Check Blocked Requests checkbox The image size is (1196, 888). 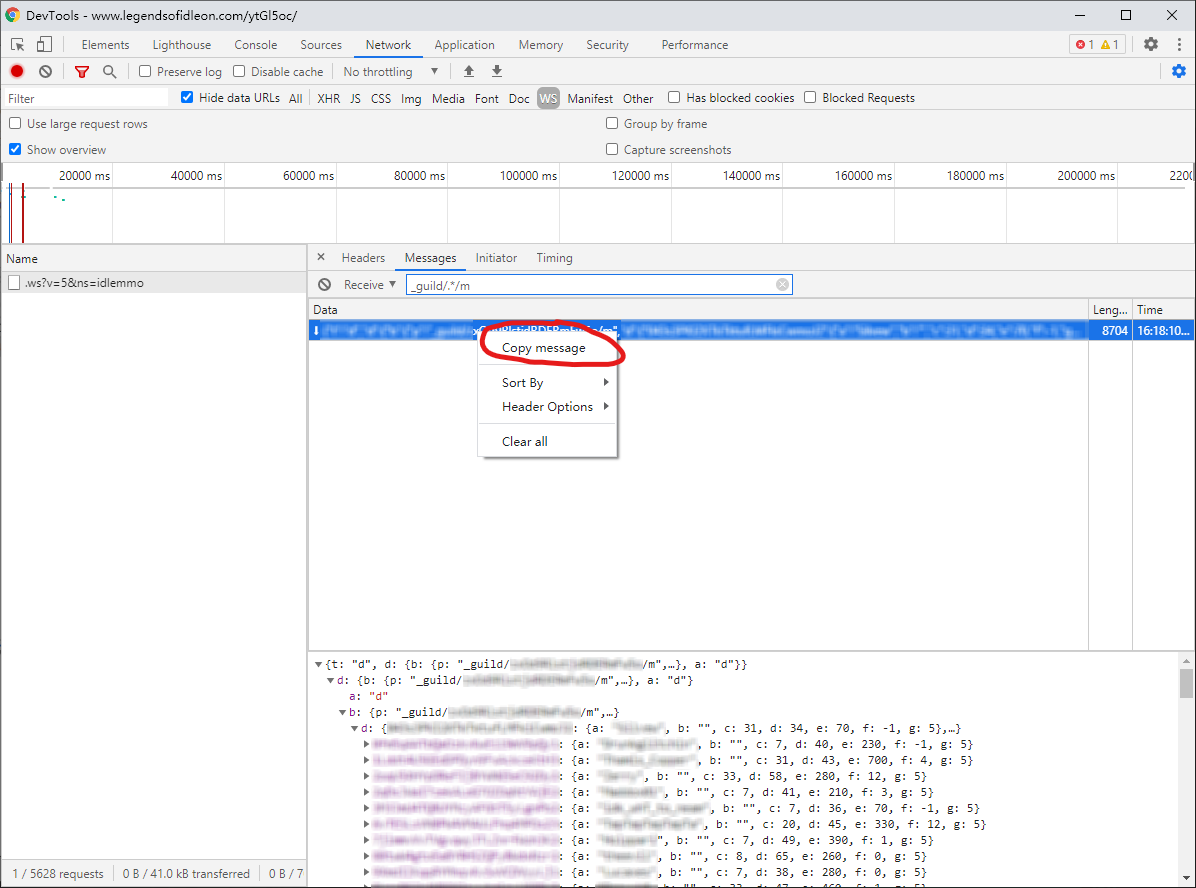click(x=810, y=97)
